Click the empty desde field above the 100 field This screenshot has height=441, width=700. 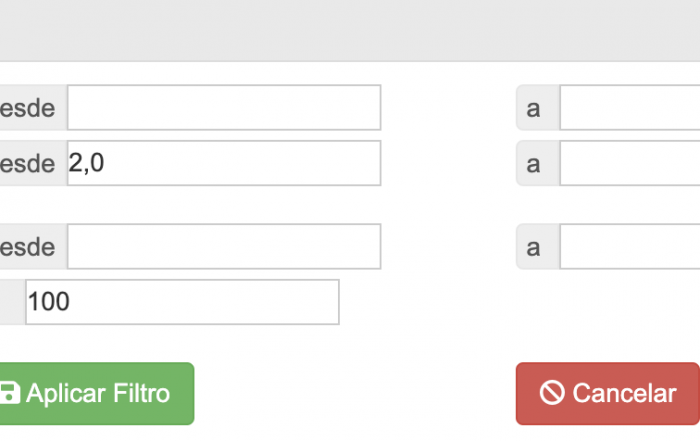click(224, 247)
